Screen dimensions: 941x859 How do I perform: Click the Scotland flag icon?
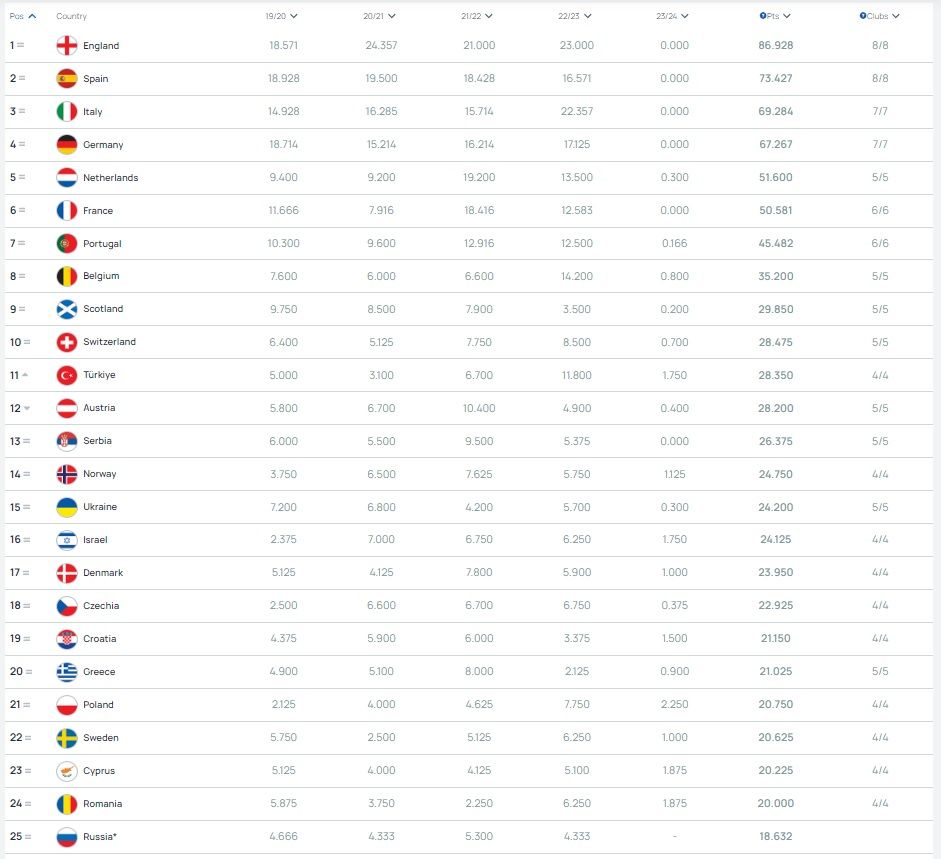(67, 309)
